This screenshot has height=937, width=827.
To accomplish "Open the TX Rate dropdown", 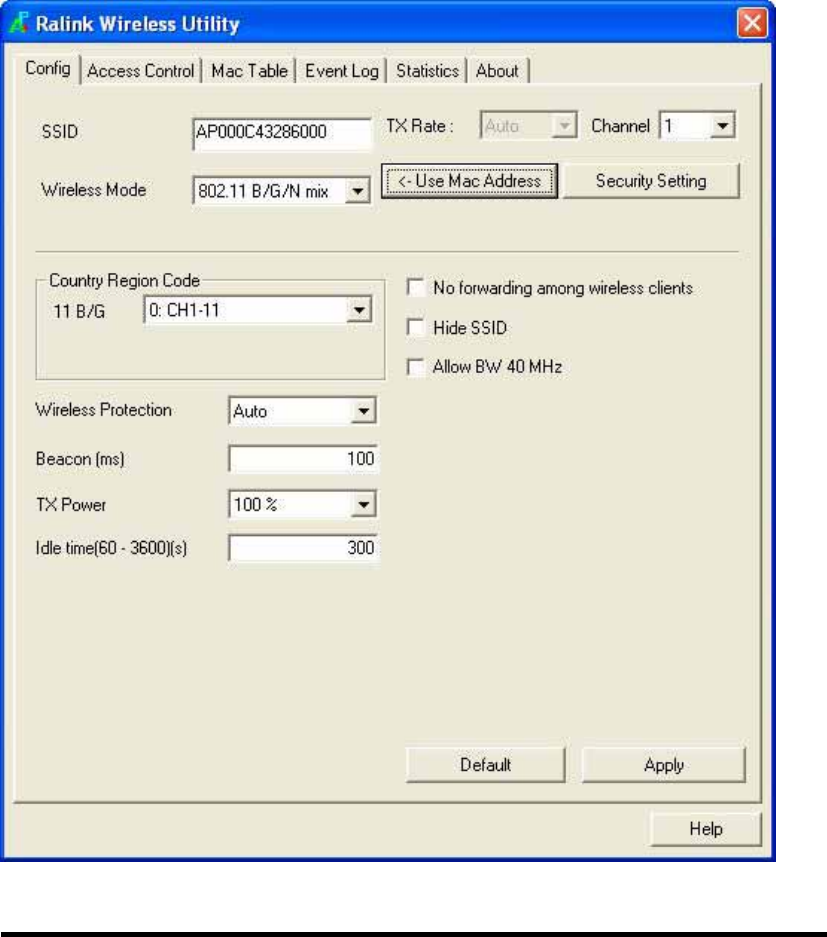I will pyautogui.click(x=528, y=125).
